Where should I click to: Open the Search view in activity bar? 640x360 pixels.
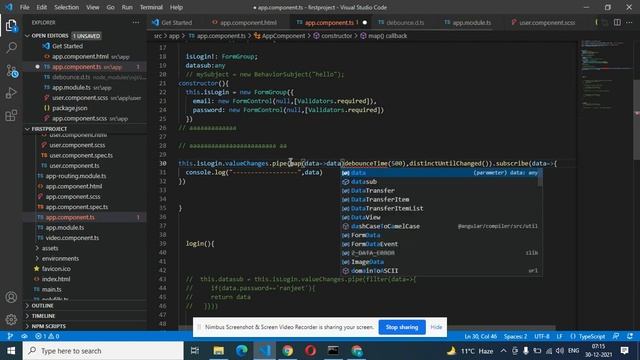[x=11, y=48]
